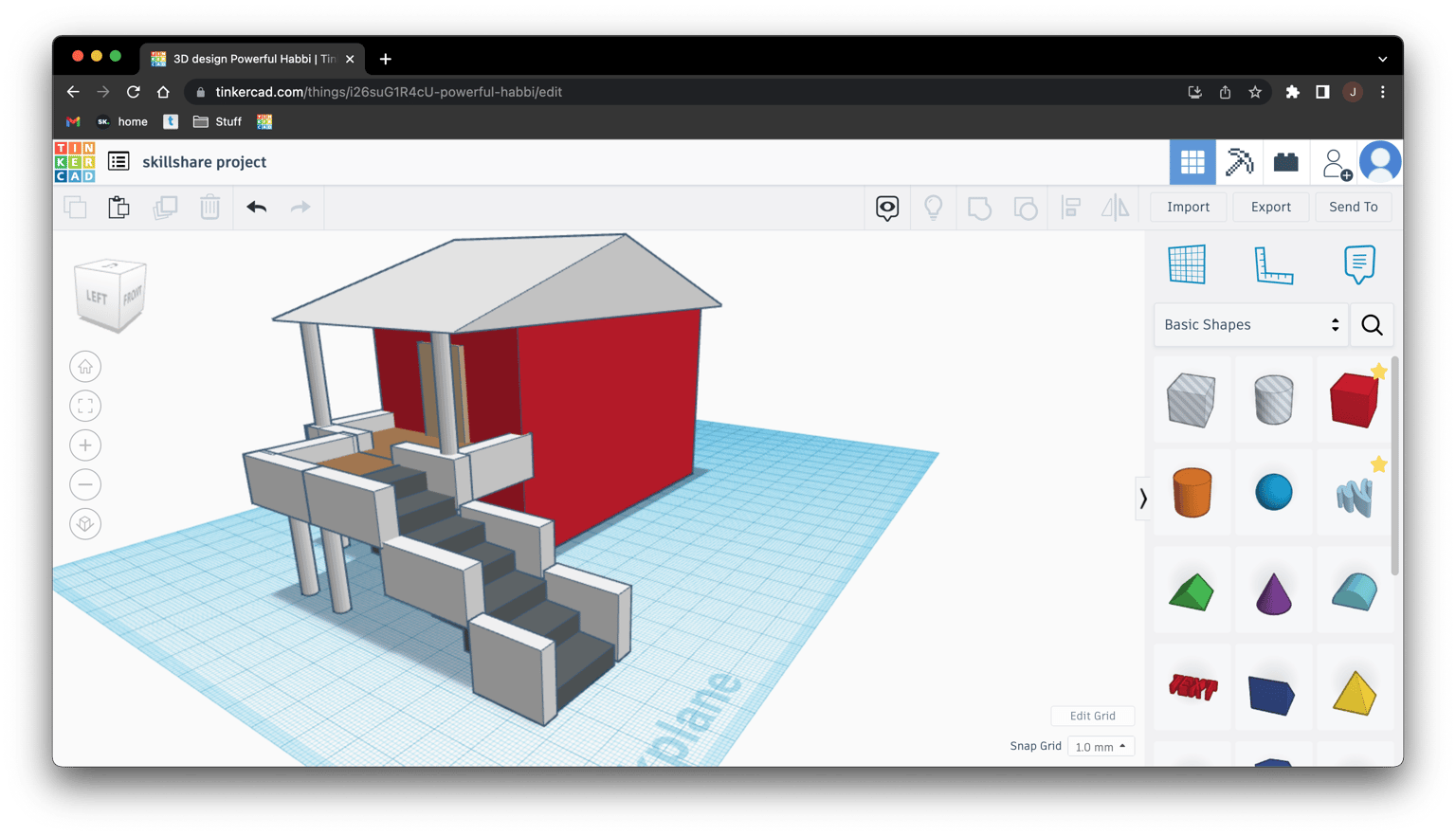The height and width of the screenshot is (836, 1456).
Task: Collapse the shapes panel chevron
Action: click(1143, 498)
